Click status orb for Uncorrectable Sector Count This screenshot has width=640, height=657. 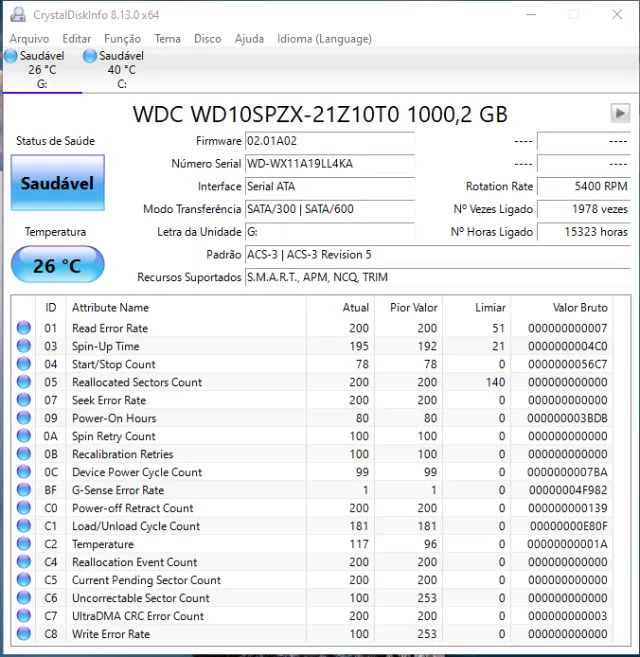tap(24, 598)
